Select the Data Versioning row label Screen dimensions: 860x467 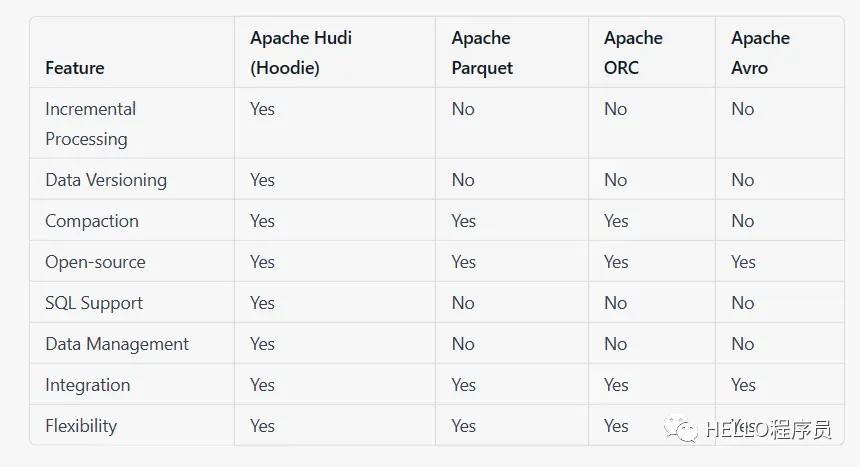(106, 180)
